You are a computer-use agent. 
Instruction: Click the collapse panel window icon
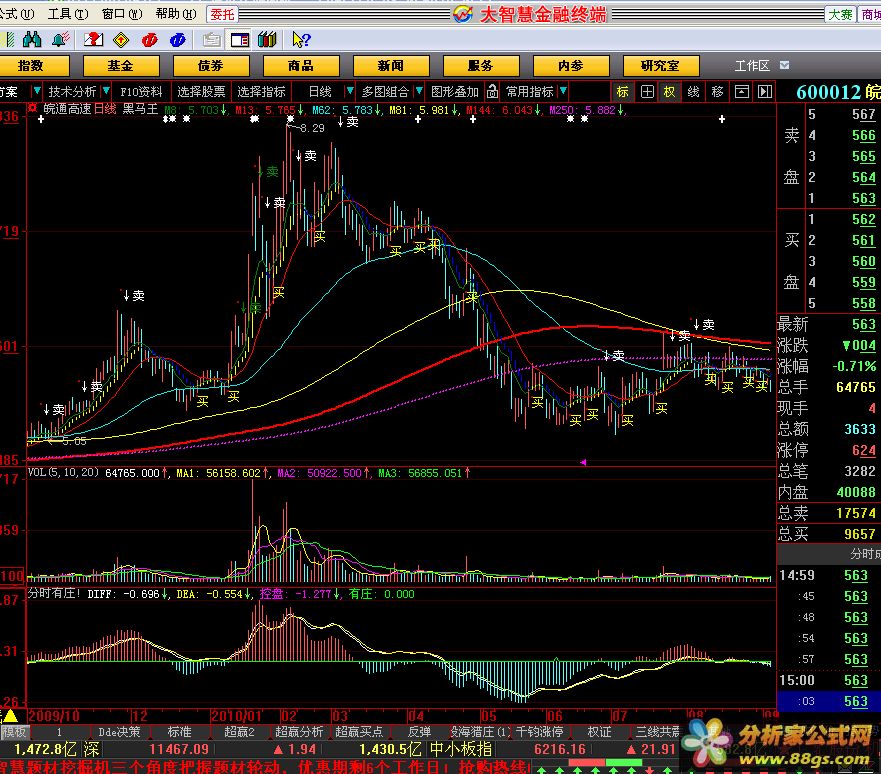tap(742, 92)
